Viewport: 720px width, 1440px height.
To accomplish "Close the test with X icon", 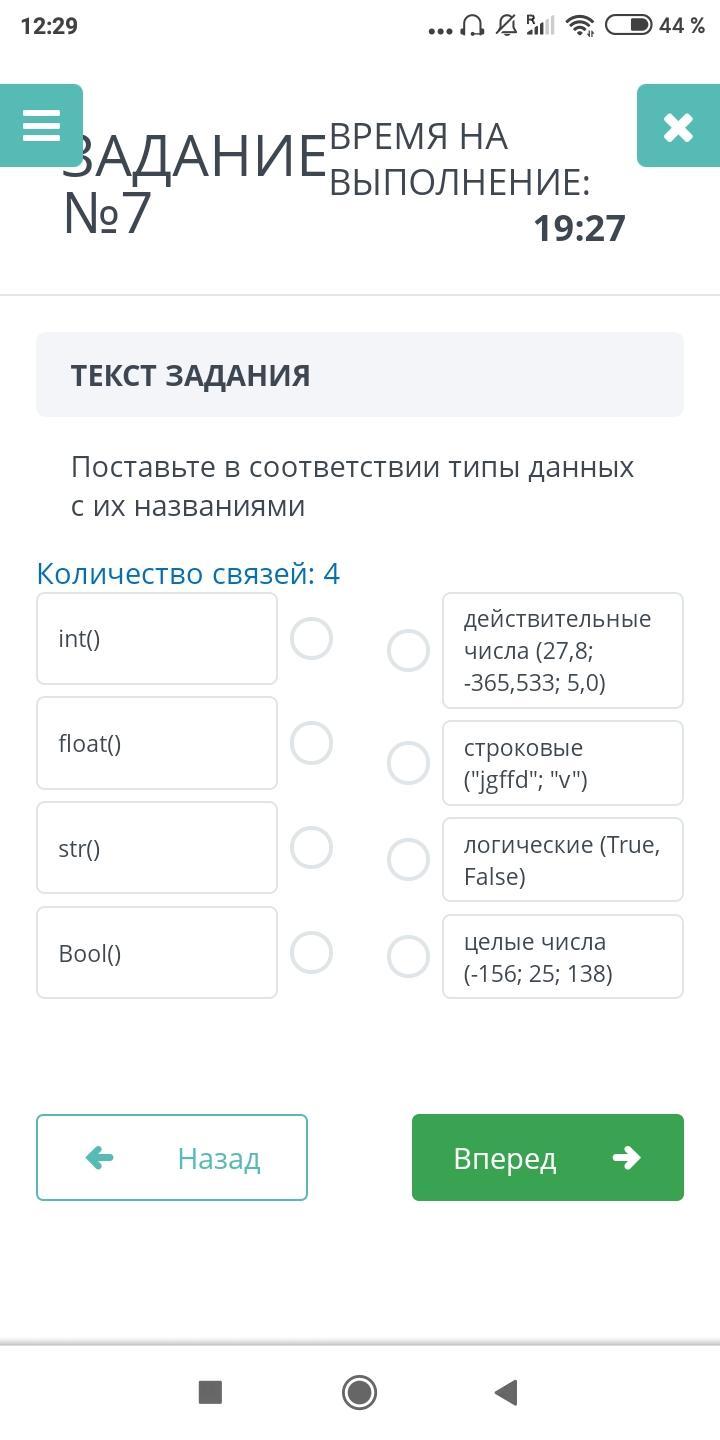I will [x=678, y=126].
